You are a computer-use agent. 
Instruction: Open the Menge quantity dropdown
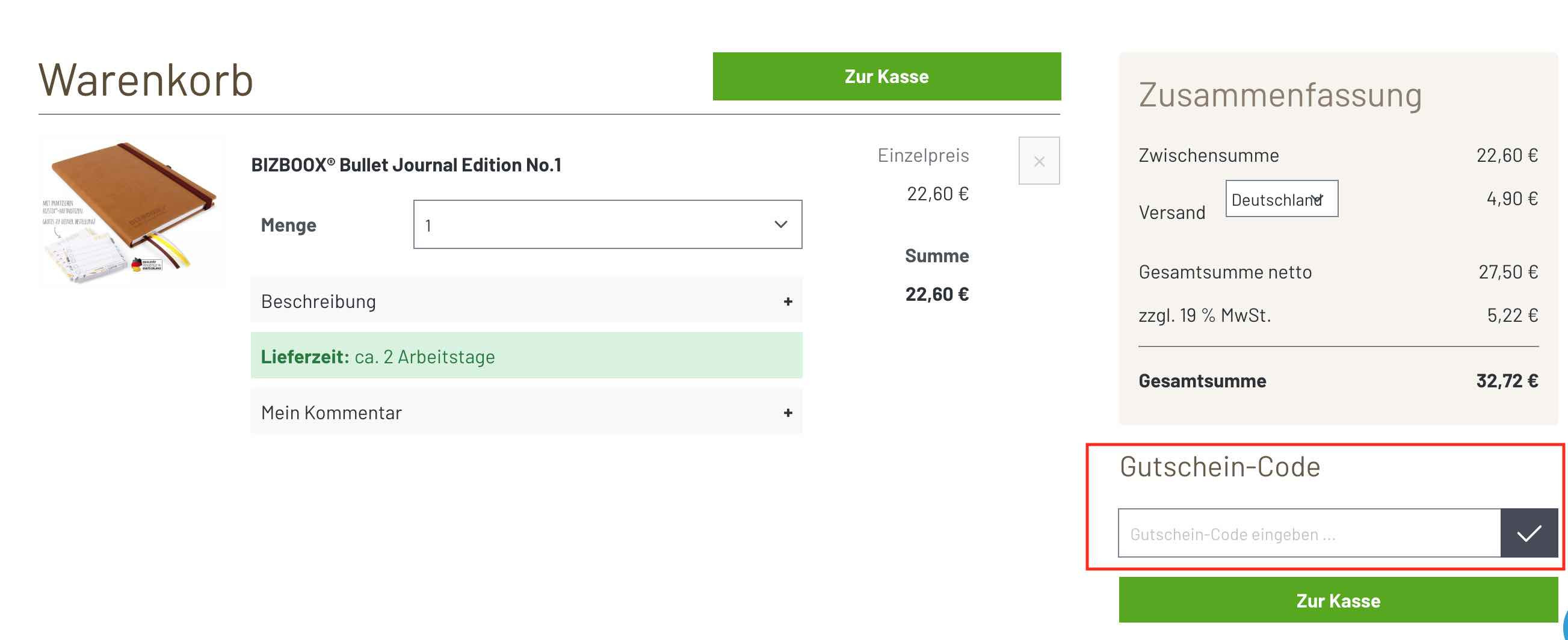pyautogui.click(x=609, y=224)
